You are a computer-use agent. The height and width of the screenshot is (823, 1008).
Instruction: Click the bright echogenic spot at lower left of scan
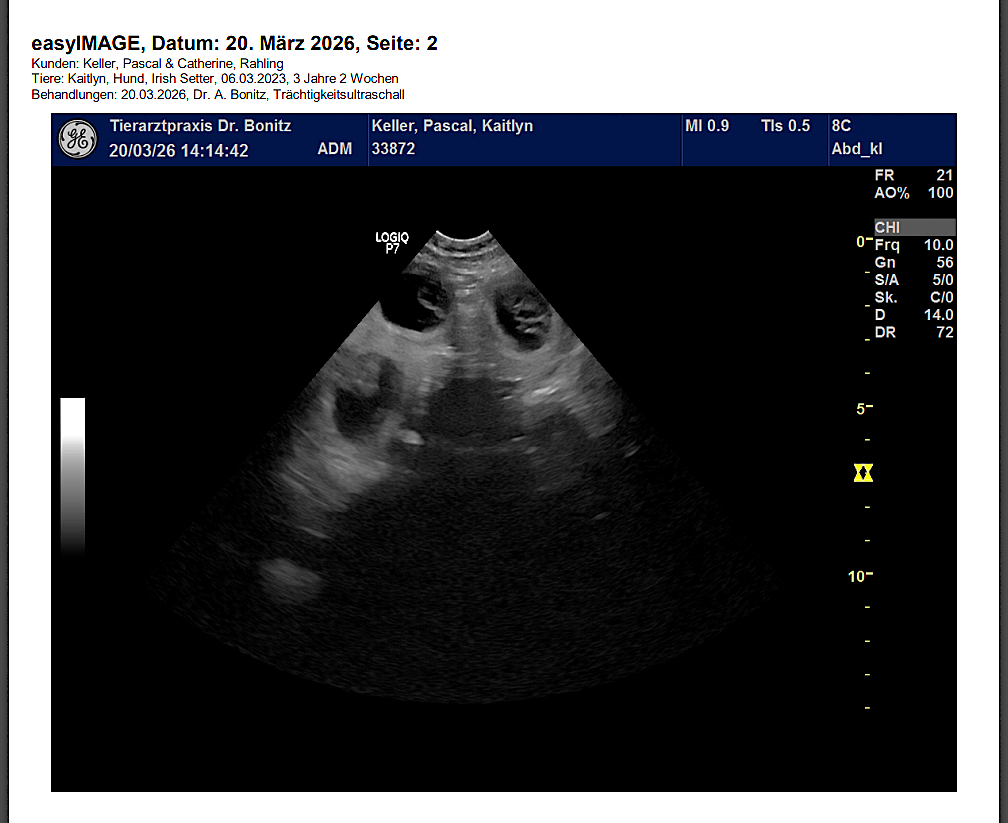(x=287, y=576)
